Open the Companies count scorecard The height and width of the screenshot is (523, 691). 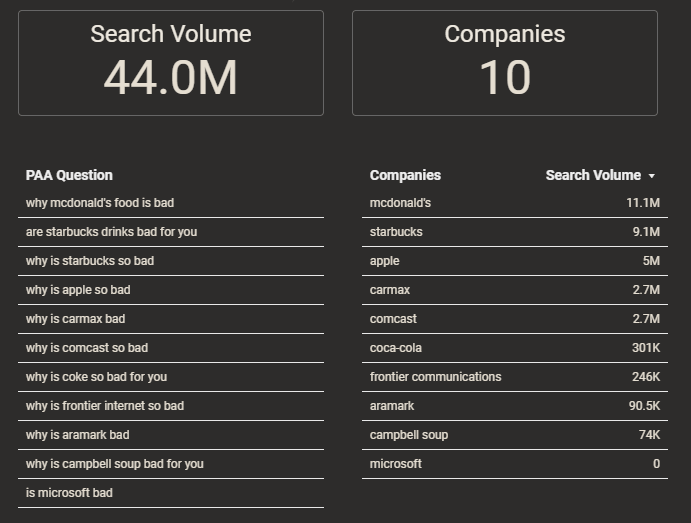505,63
